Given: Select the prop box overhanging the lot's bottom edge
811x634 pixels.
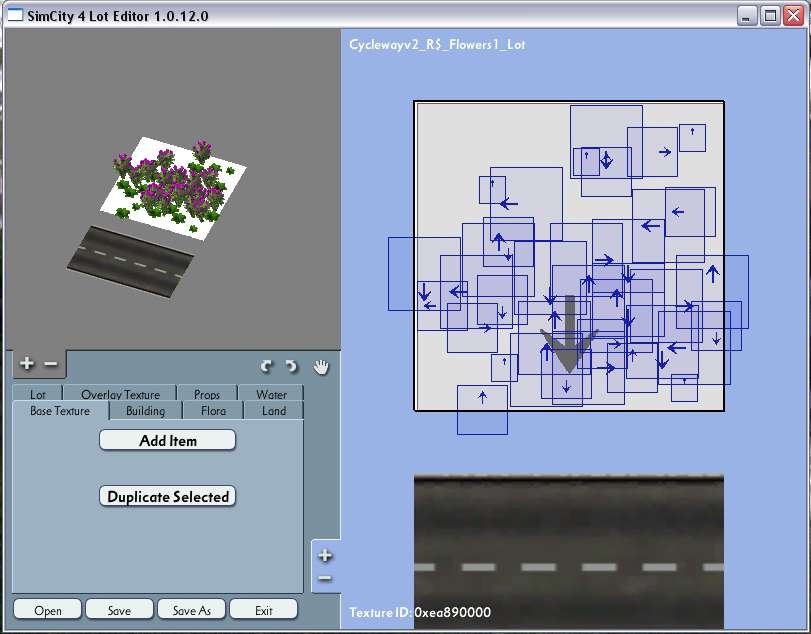Looking at the screenshot, I should coord(482,410).
